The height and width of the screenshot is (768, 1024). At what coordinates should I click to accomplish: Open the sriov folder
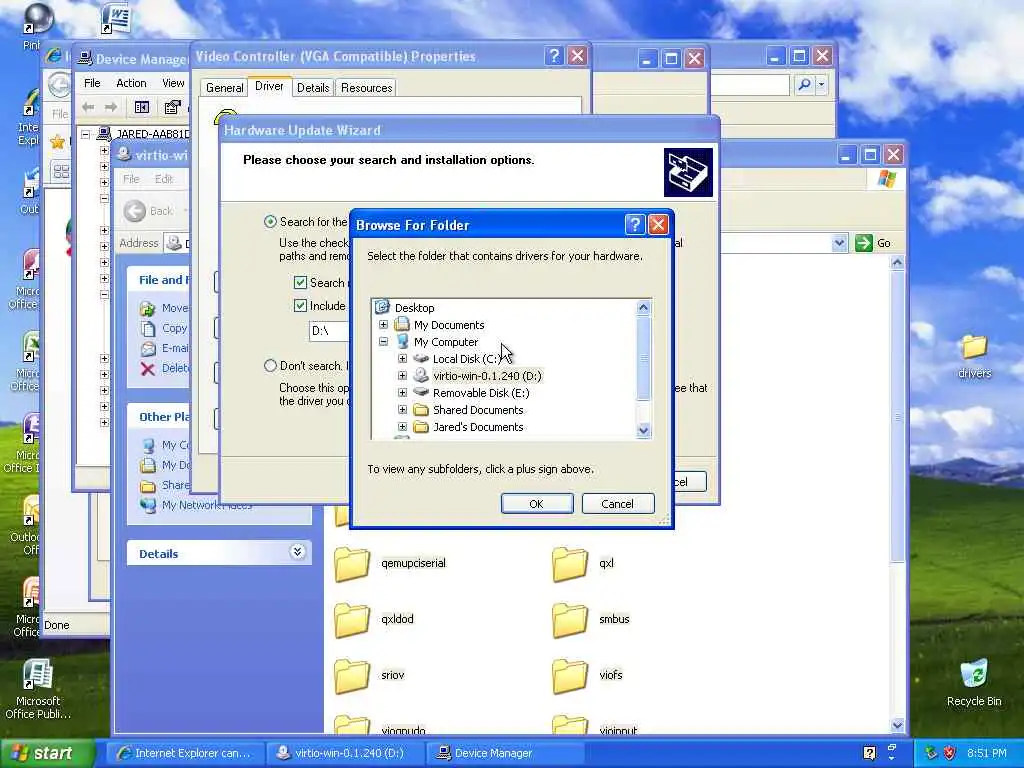370,676
